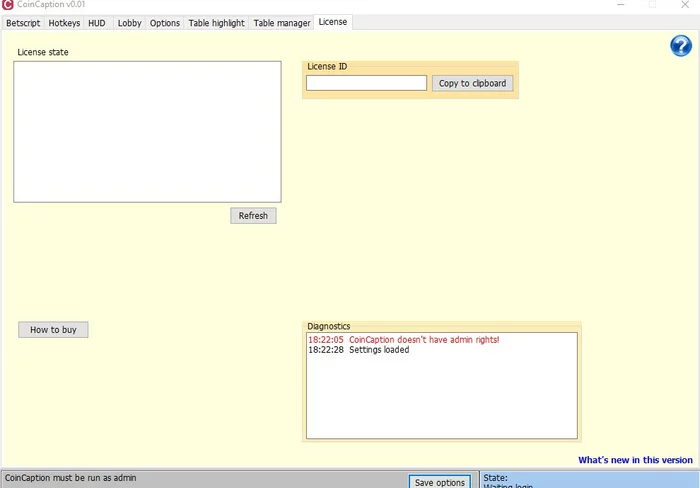Focus the License ID input field
Screen dimensions: 700x488
(x=366, y=83)
